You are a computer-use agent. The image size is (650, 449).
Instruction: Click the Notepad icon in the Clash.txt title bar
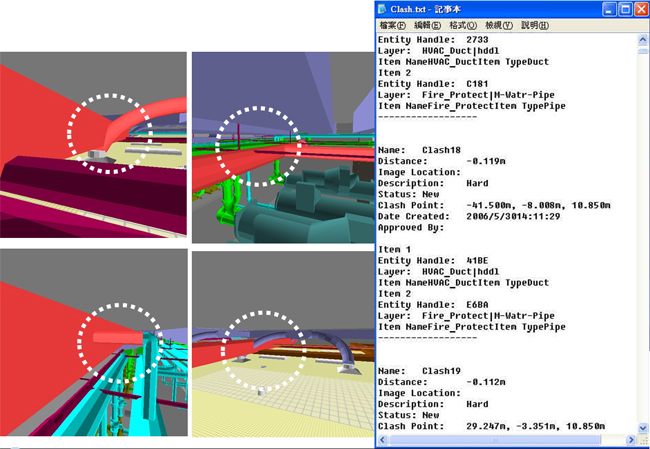(x=382, y=9)
